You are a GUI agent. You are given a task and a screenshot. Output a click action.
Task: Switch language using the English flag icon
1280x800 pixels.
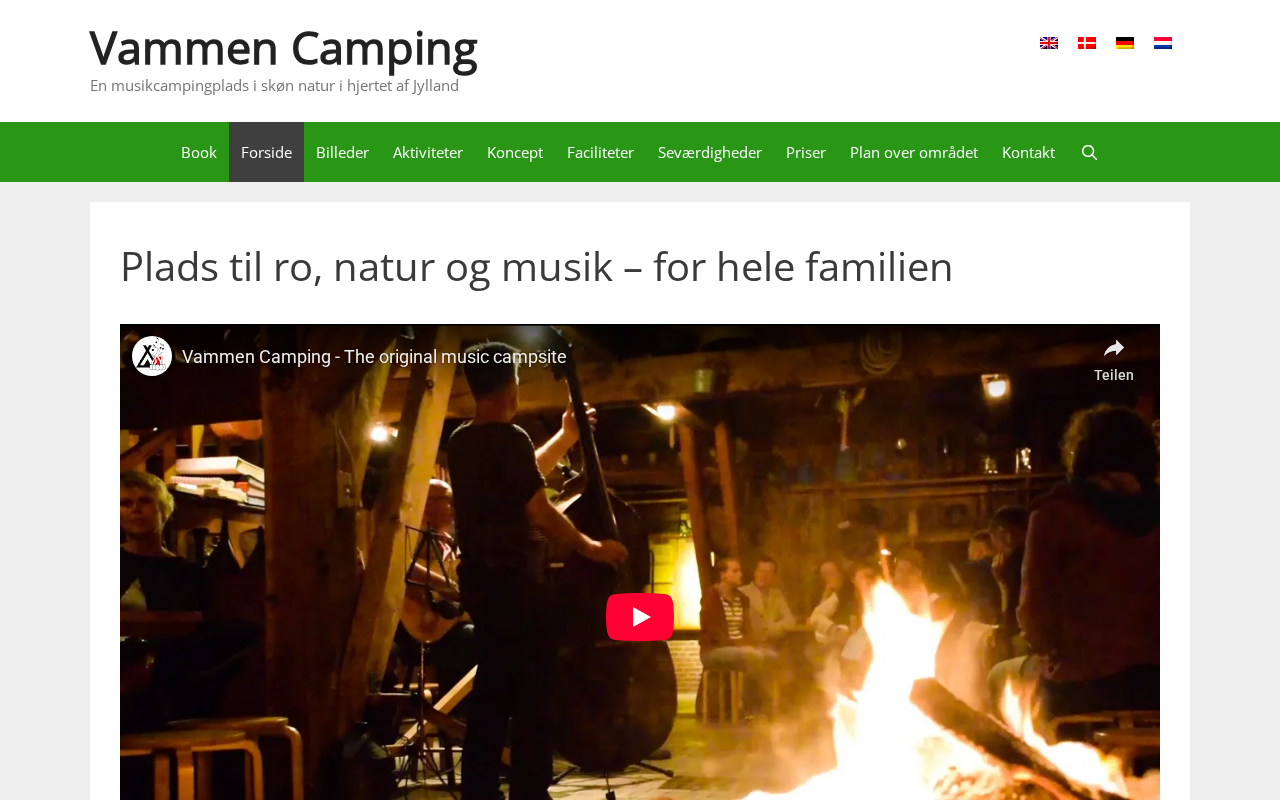[1049, 43]
